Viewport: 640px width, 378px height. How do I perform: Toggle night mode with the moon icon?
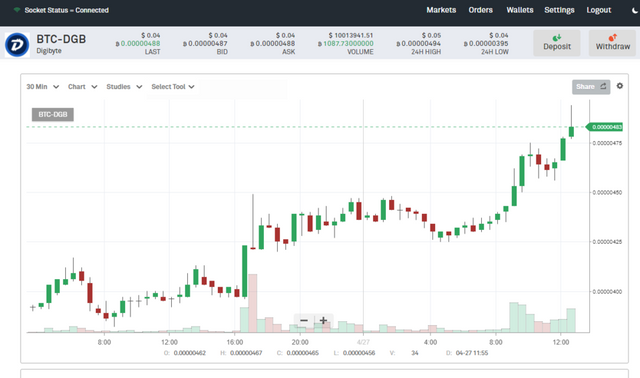point(635,11)
